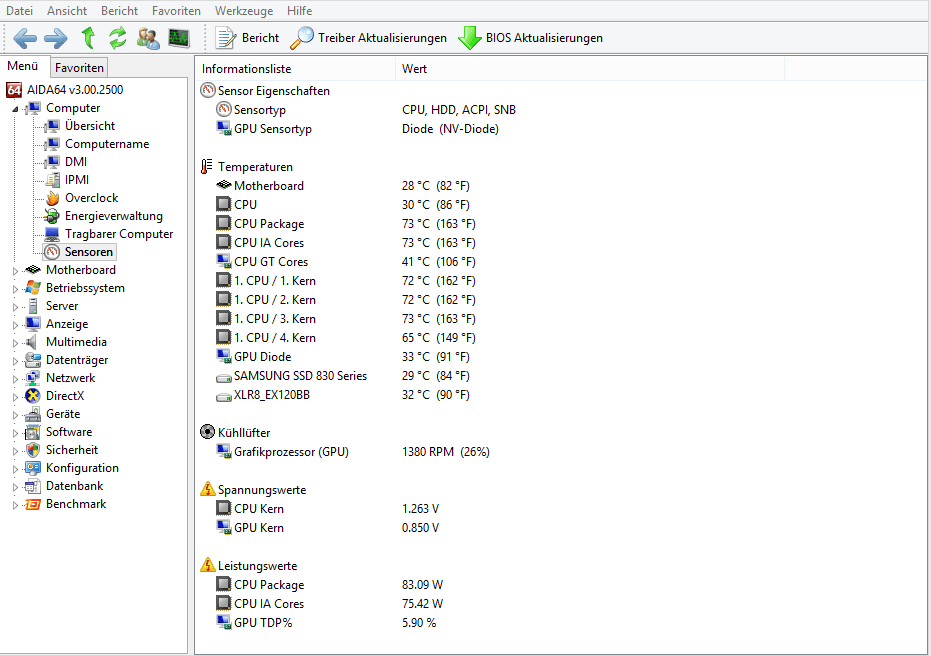Screen dimensions: 931x656
Task: Select the CPU Package temperature row
Action: pyautogui.click(x=347, y=224)
